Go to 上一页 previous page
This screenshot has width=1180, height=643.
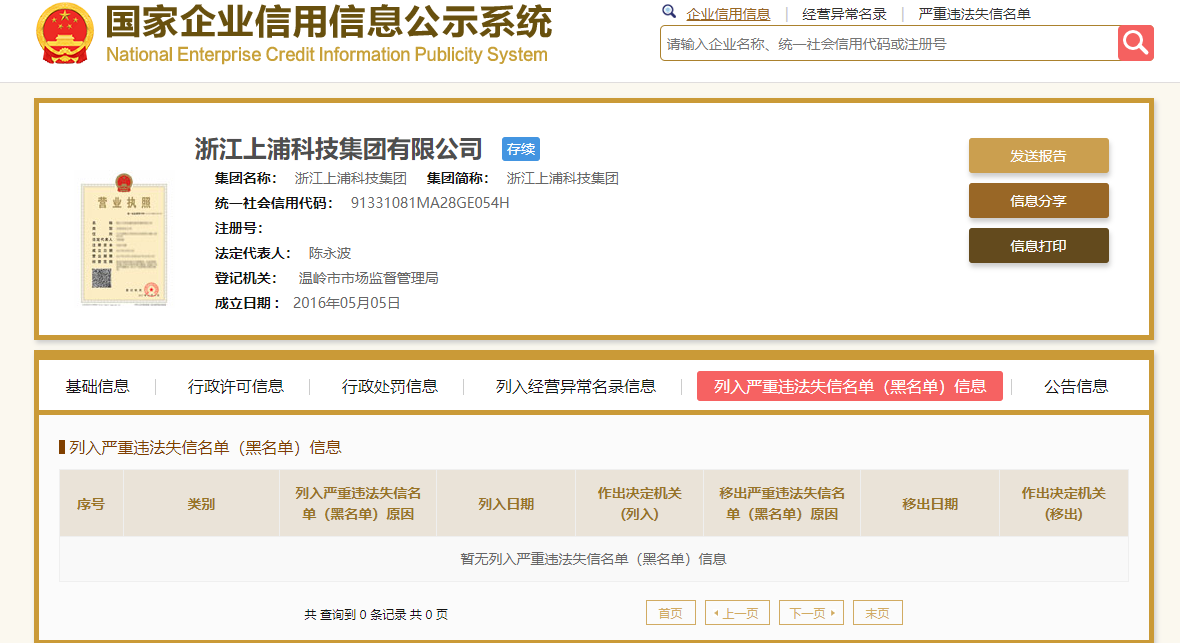(738, 613)
